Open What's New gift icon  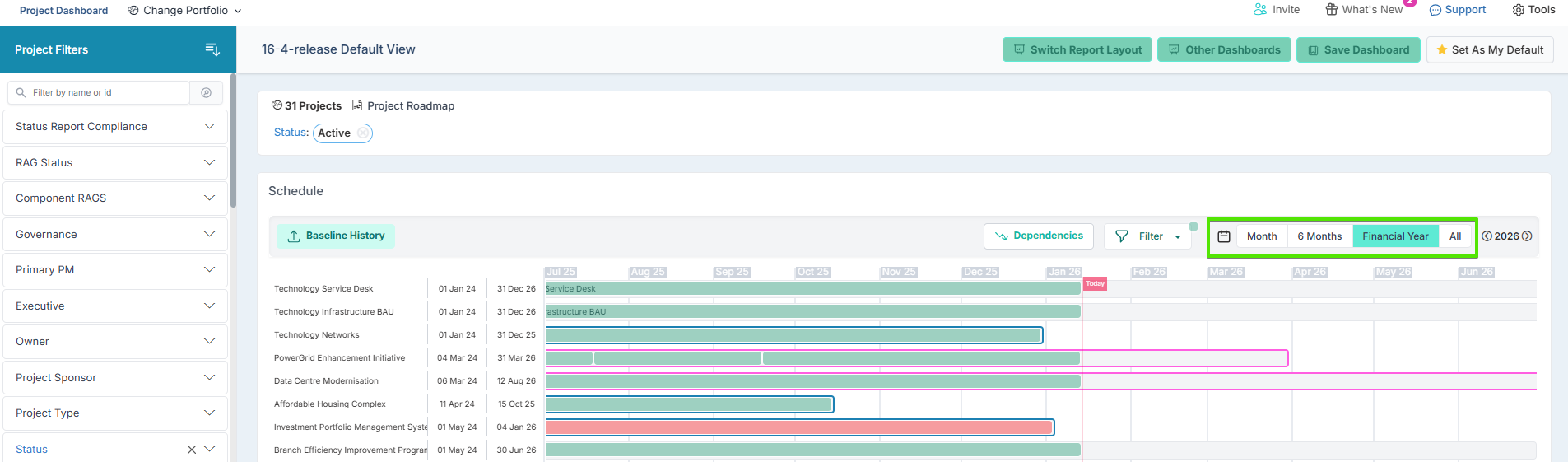(x=1332, y=10)
